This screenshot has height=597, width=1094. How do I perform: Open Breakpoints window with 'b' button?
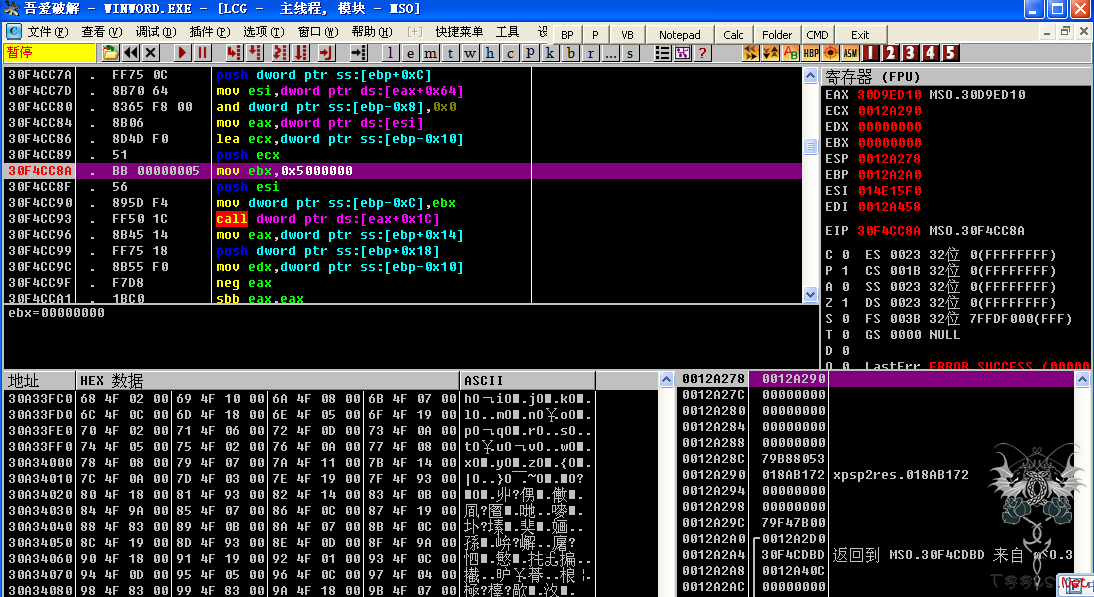coord(571,53)
